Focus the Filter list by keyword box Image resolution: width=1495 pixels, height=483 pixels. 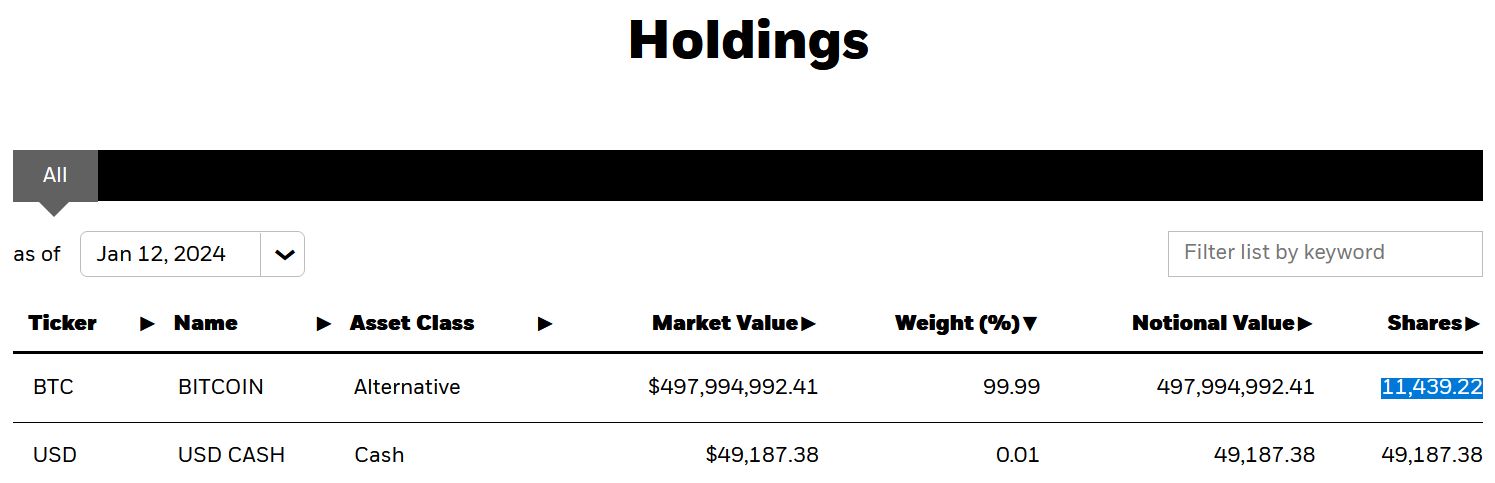[x=1324, y=253]
